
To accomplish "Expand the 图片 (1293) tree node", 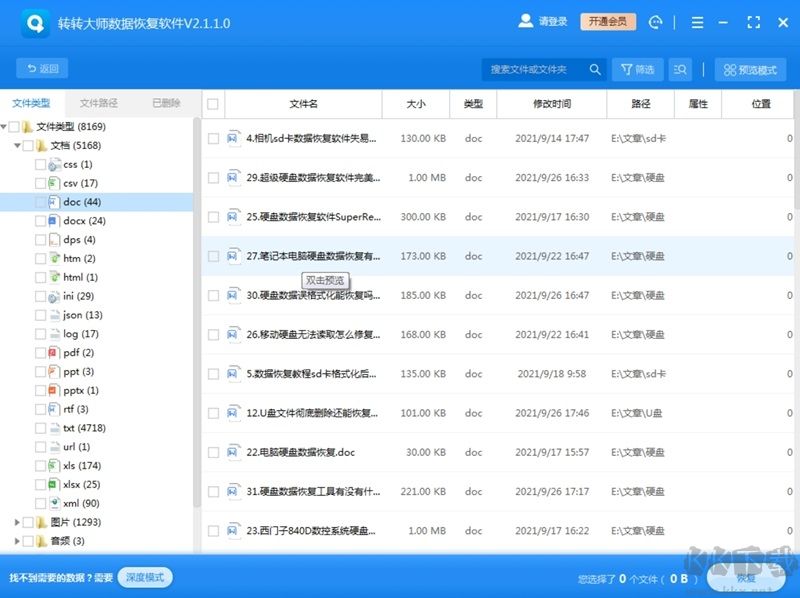I will click(17, 522).
